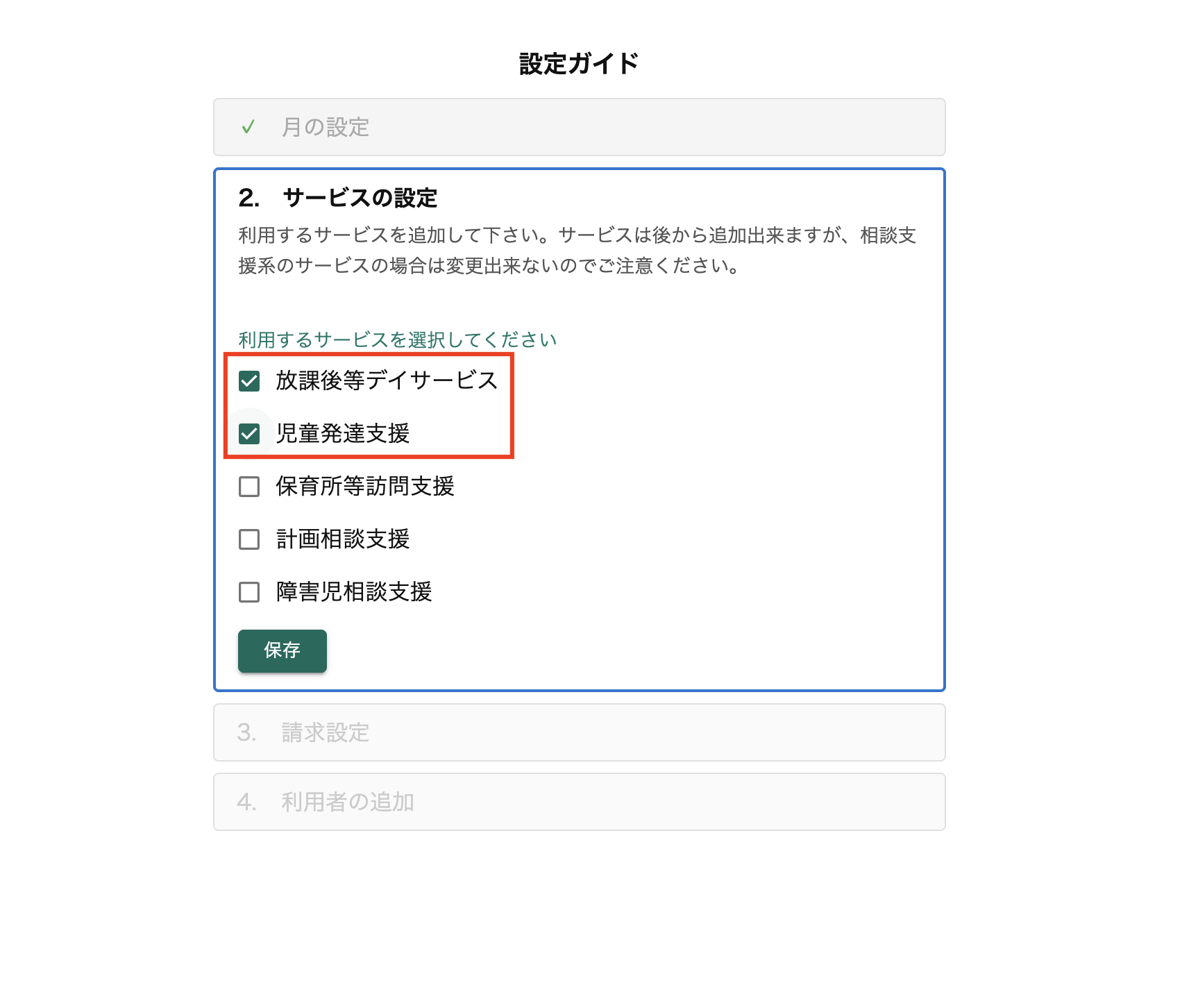1198x1008 pixels.
Task: Check the 障害児相談支援 box
Action: coord(249,592)
